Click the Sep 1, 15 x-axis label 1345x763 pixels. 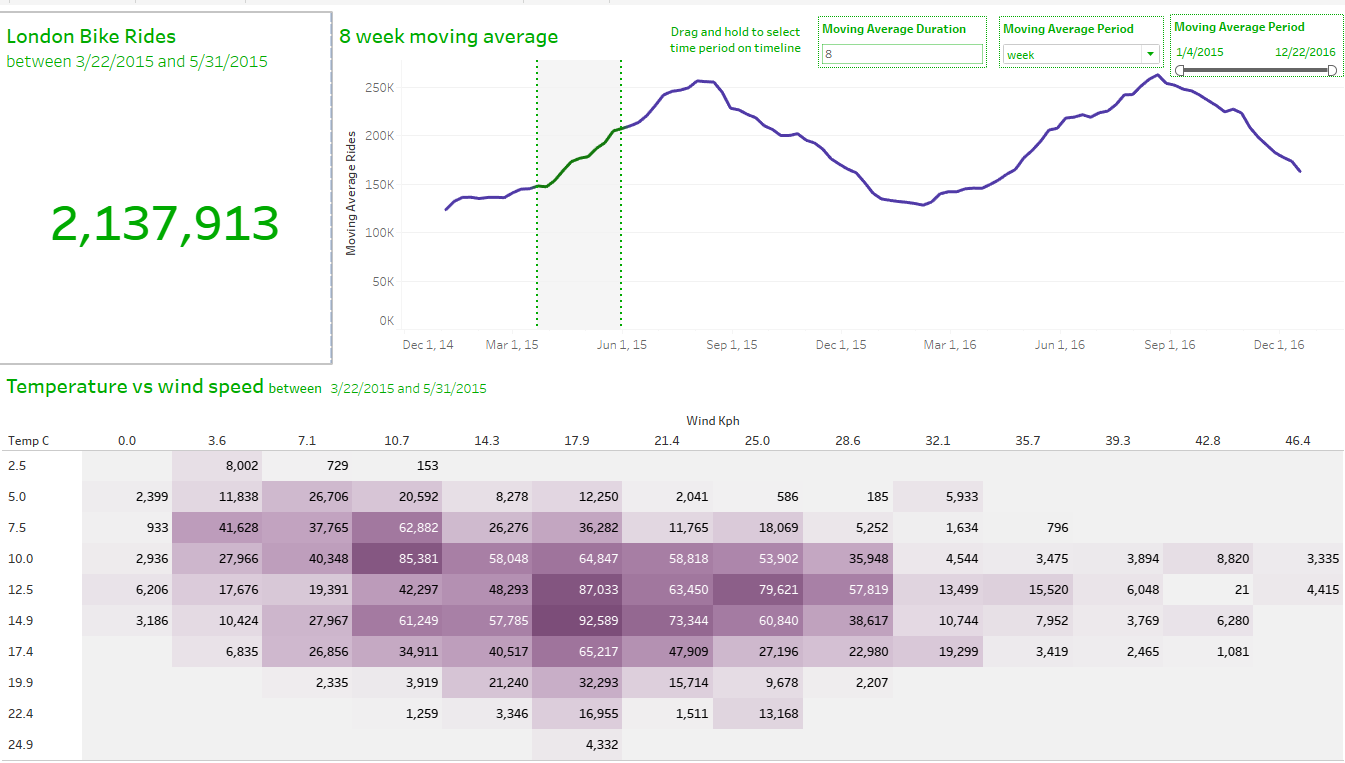click(732, 345)
